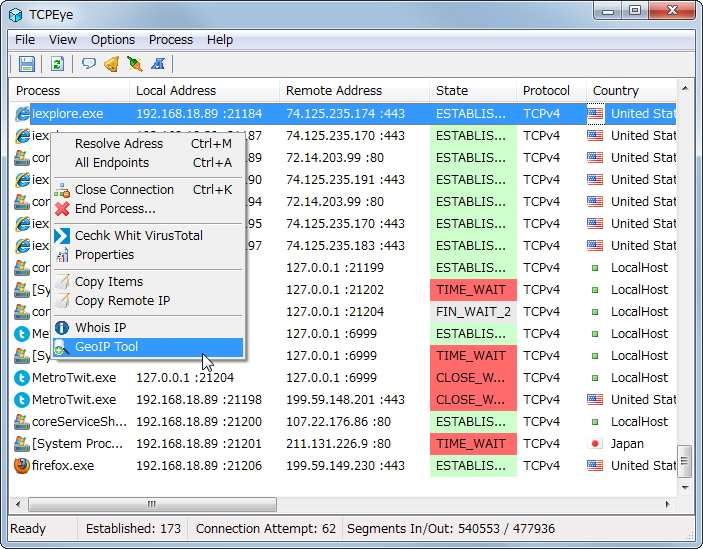Click the Properties chart icon
The height and width of the screenshot is (549, 703).
click(x=62, y=255)
